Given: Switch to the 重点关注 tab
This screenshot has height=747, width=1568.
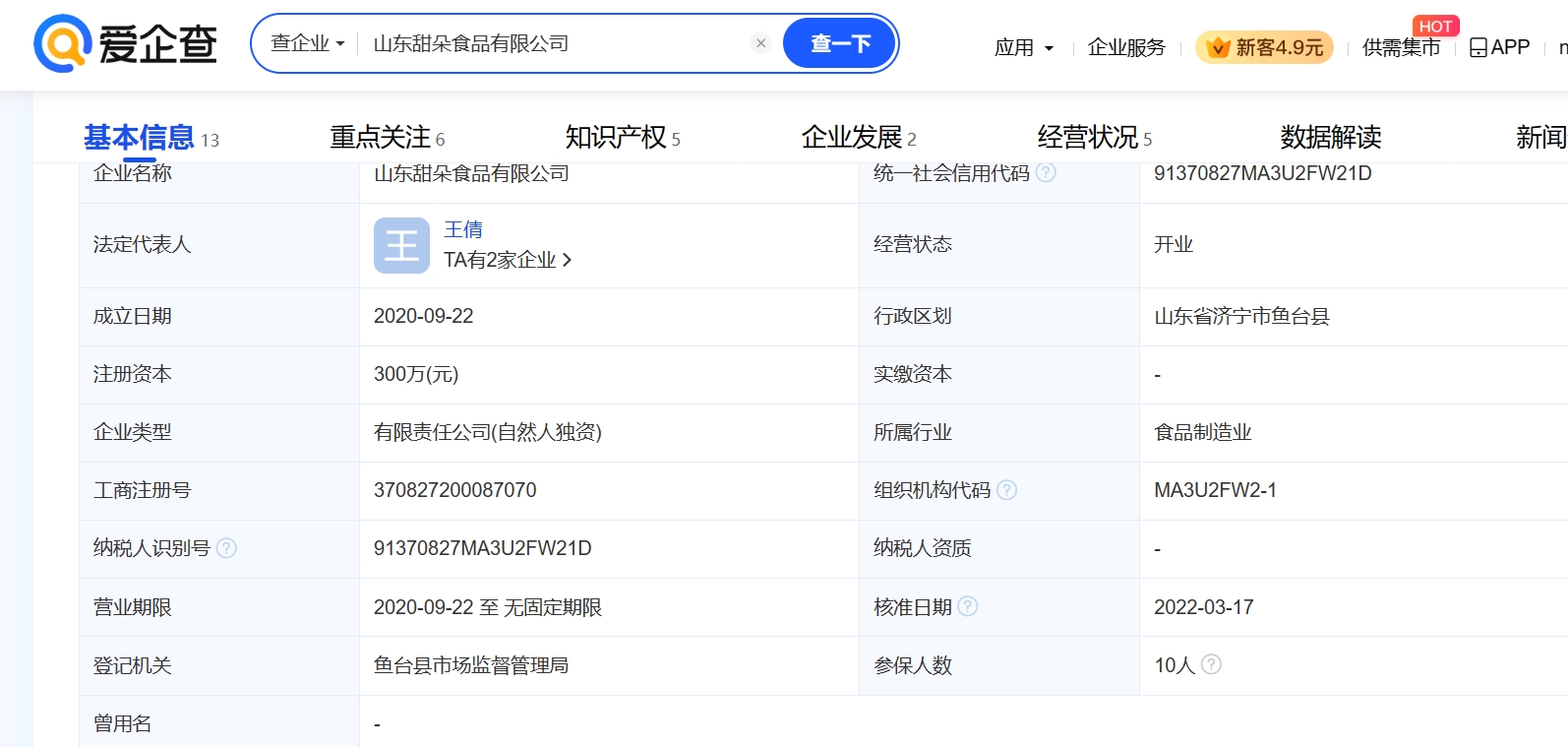Looking at the screenshot, I should 388,138.
